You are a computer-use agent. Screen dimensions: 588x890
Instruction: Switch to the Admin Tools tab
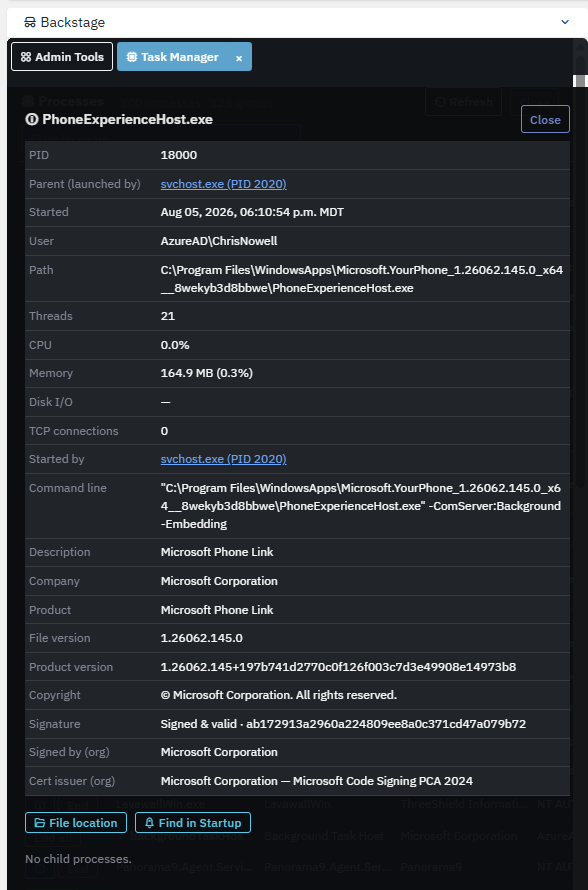click(62, 57)
